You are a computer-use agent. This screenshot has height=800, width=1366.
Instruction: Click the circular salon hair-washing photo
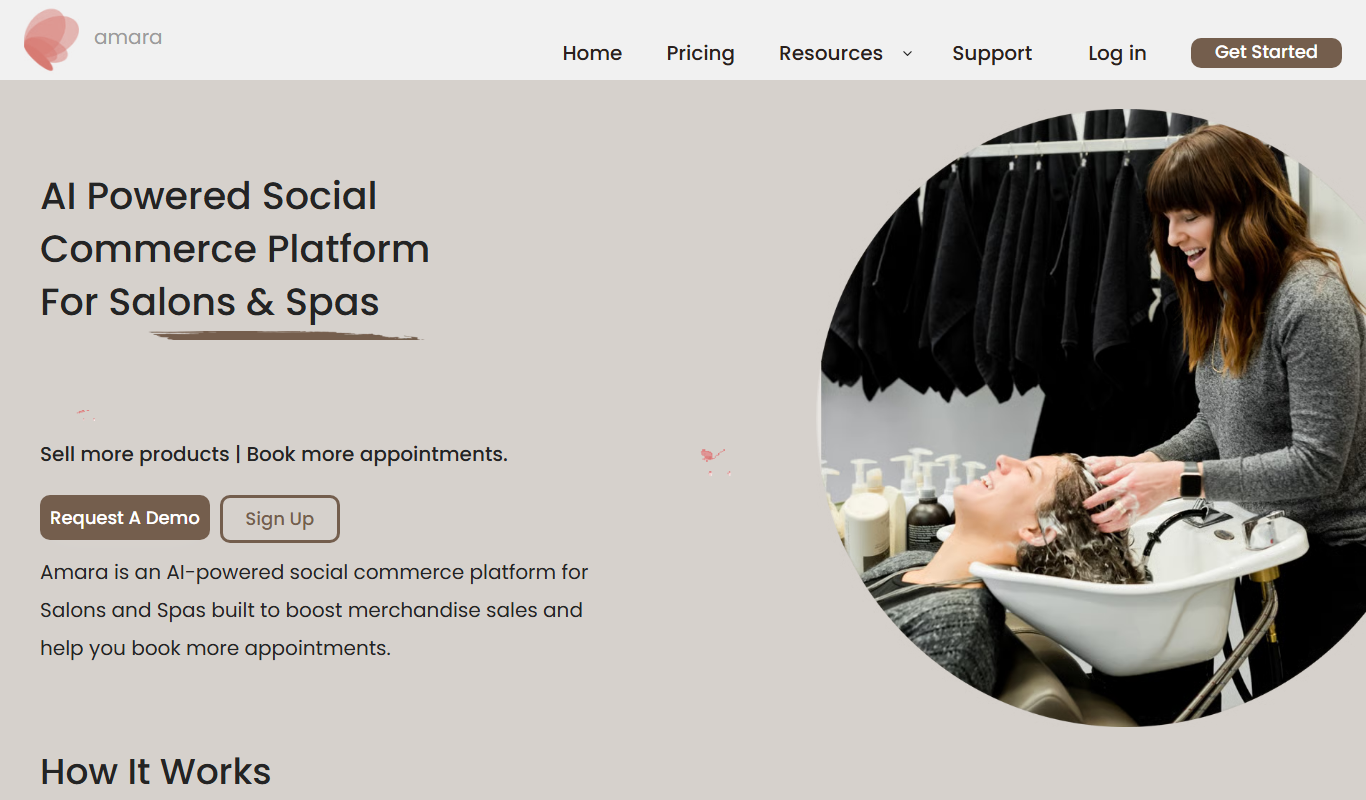(x=1093, y=418)
